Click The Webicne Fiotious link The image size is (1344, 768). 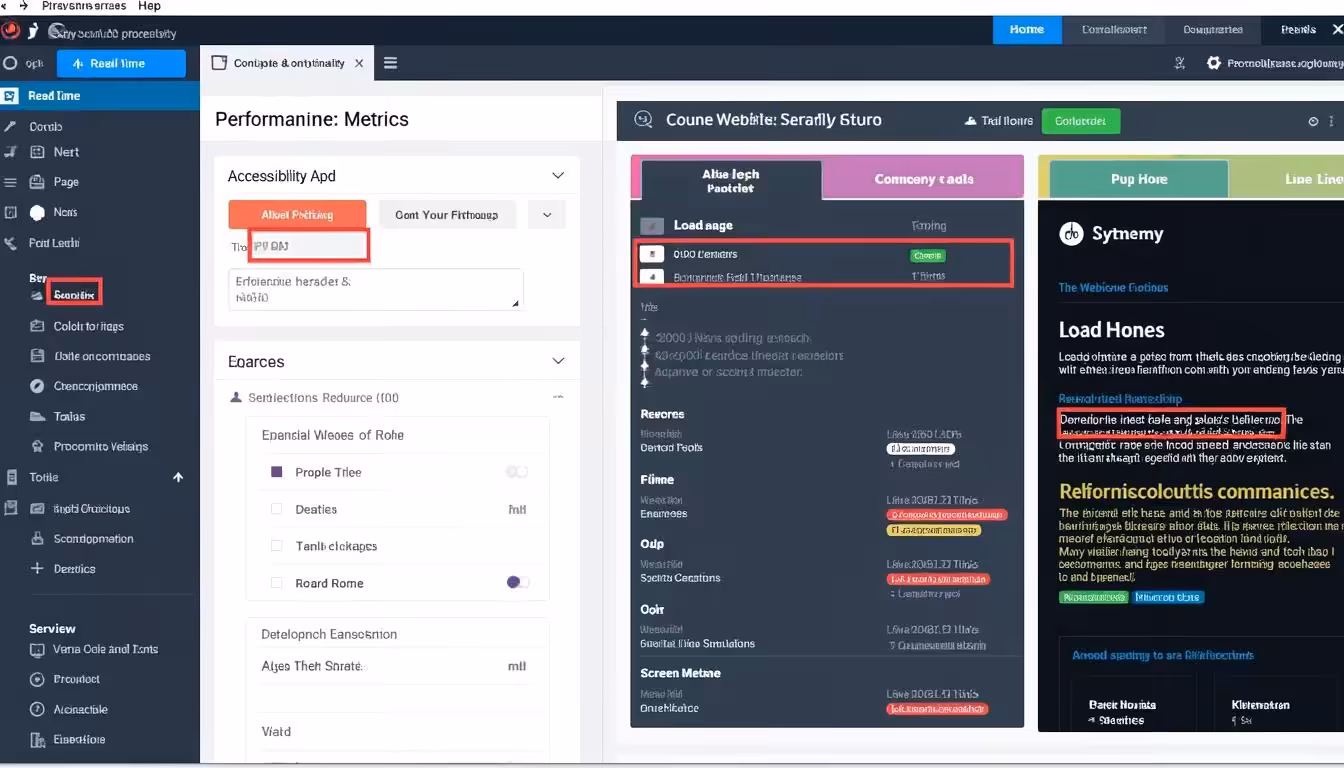(1113, 287)
